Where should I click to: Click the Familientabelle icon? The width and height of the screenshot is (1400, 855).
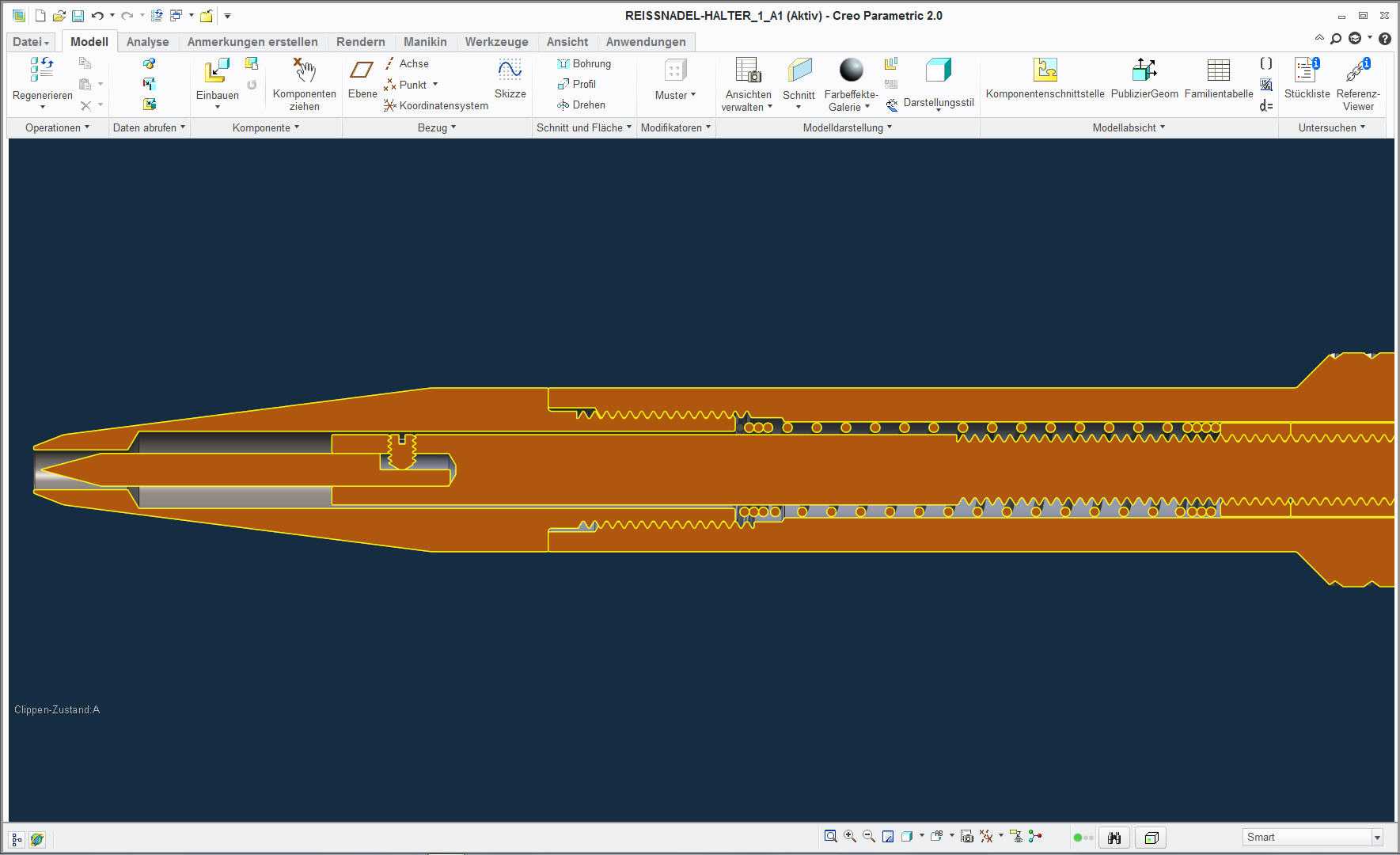(x=1218, y=70)
